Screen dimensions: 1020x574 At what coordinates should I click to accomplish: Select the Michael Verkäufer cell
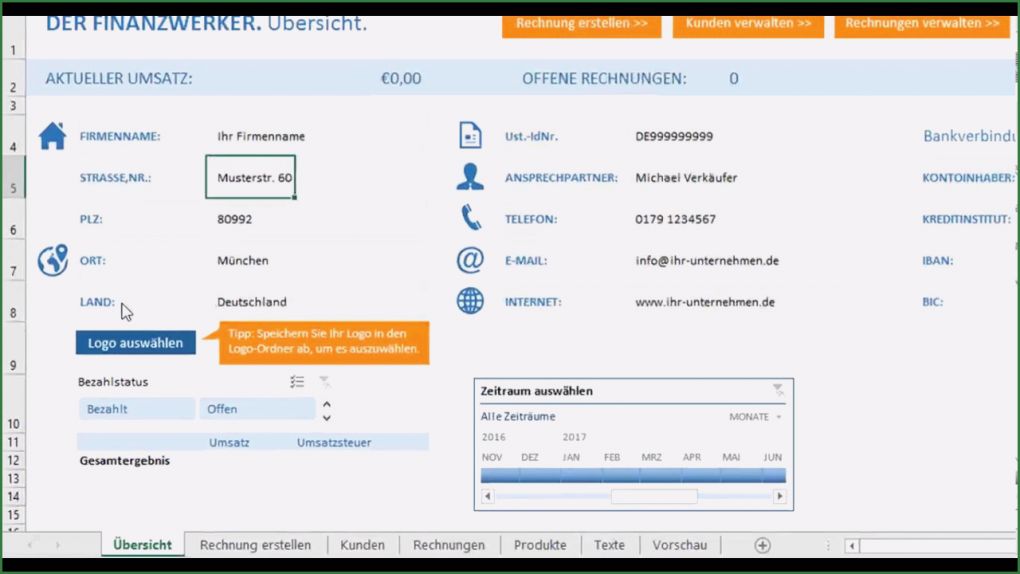pos(686,178)
